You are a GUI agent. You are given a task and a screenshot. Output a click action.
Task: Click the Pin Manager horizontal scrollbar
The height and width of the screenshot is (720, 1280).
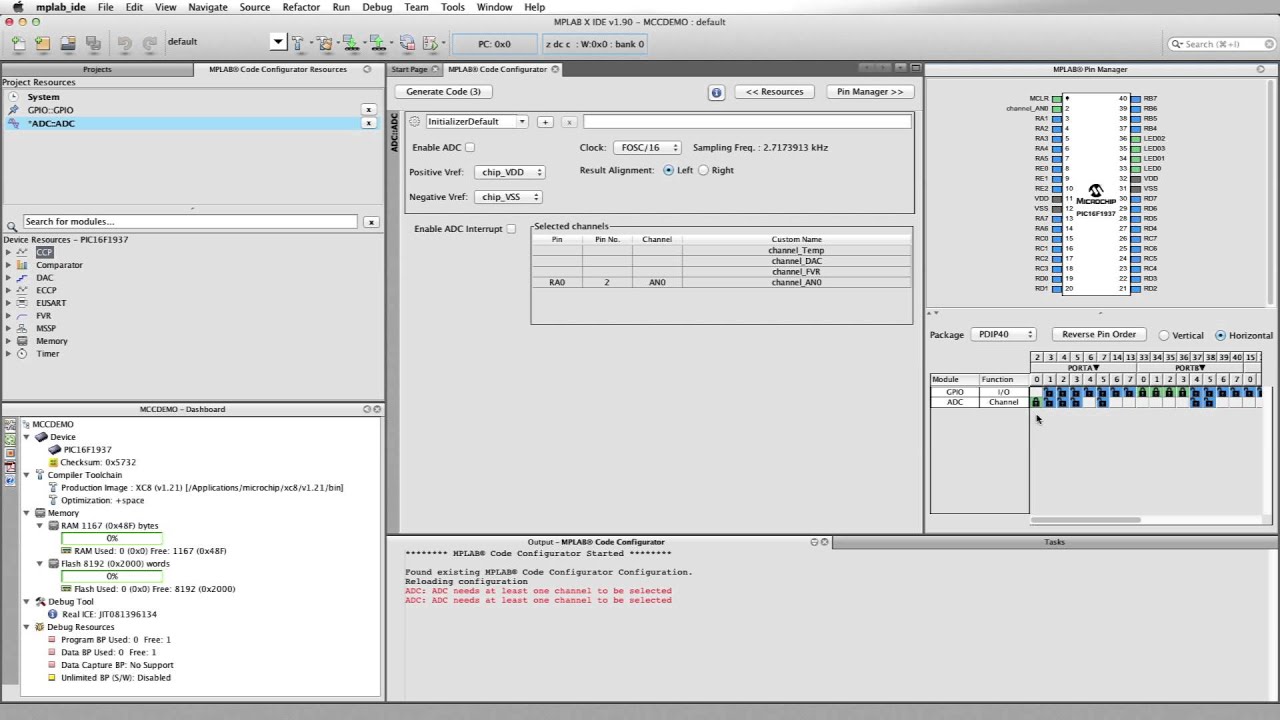(x=1085, y=520)
